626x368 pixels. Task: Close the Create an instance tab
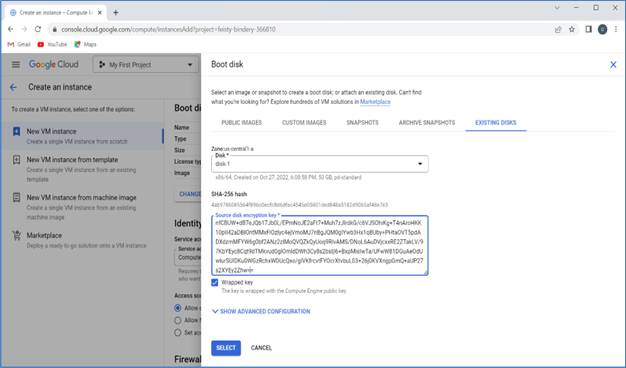coord(100,12)
